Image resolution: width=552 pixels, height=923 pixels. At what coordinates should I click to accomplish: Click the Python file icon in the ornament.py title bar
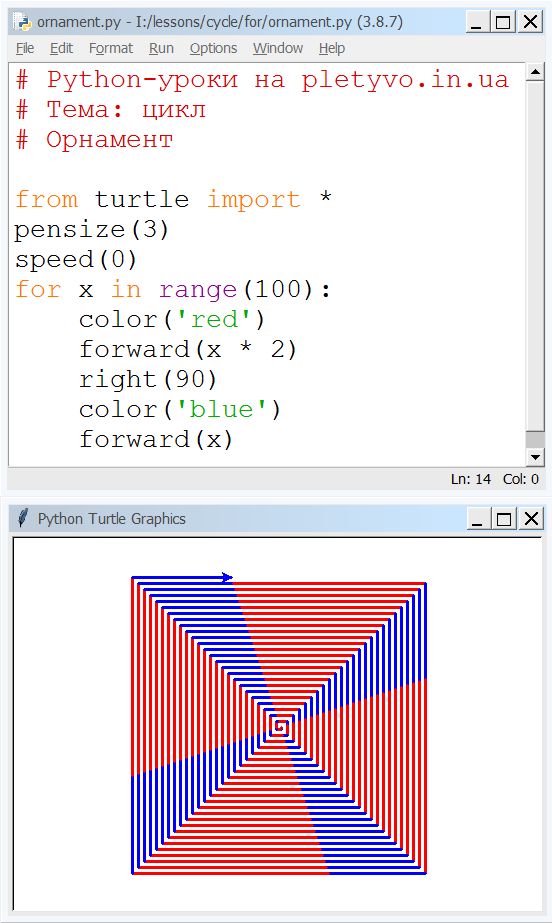click(x=22, y=22)
